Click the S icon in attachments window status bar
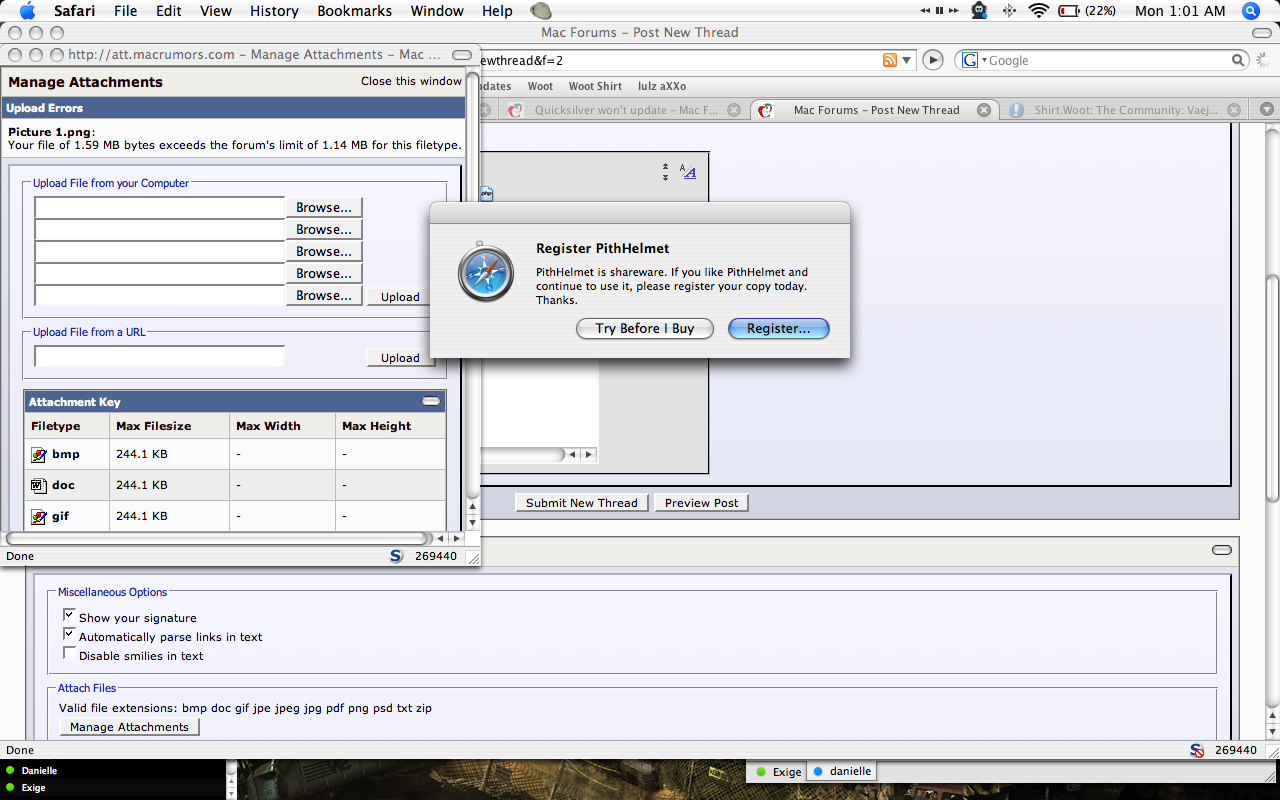The width and height of the screenshot is (1280, 800). tap(396, 556)
